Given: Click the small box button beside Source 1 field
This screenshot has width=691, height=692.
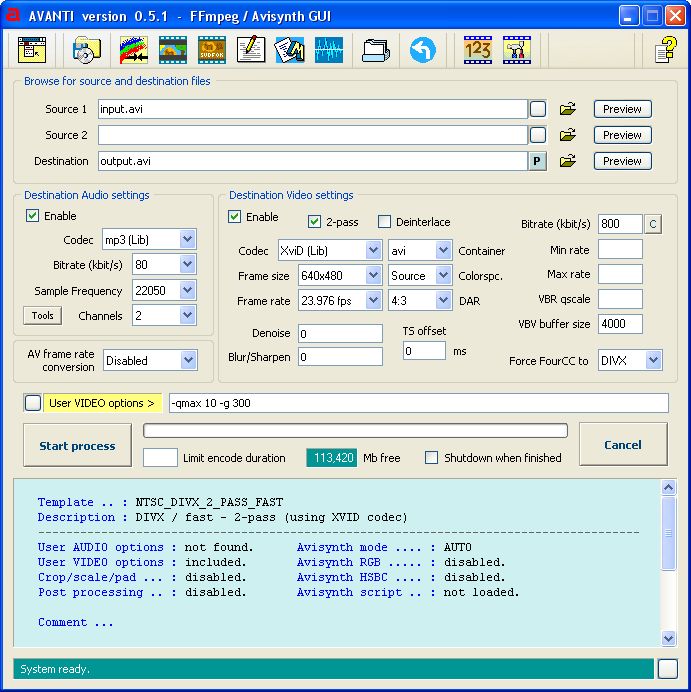Looking at the screenshot, I should [538, 109].
